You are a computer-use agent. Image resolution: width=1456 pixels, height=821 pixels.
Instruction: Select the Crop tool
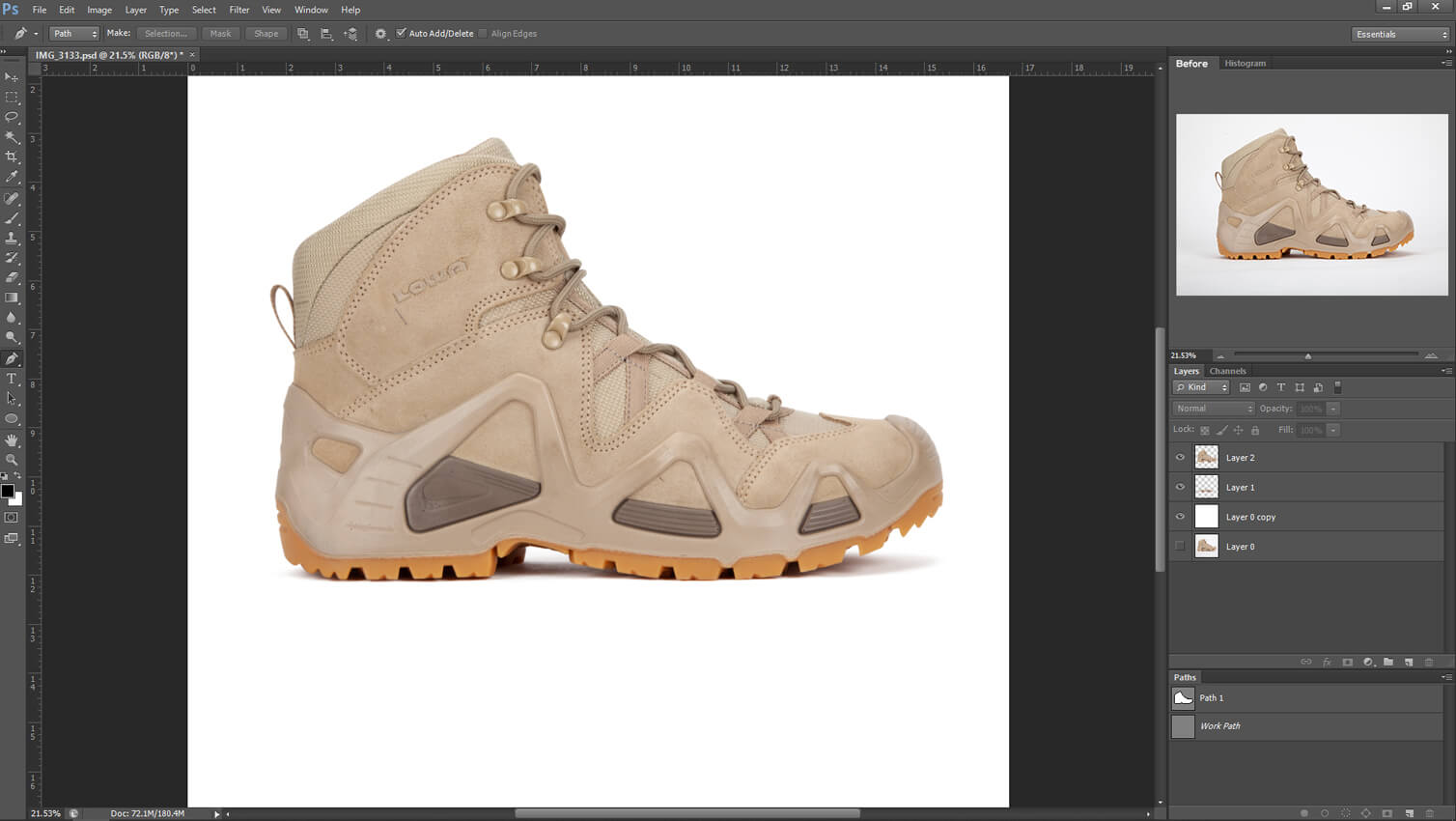12,157
